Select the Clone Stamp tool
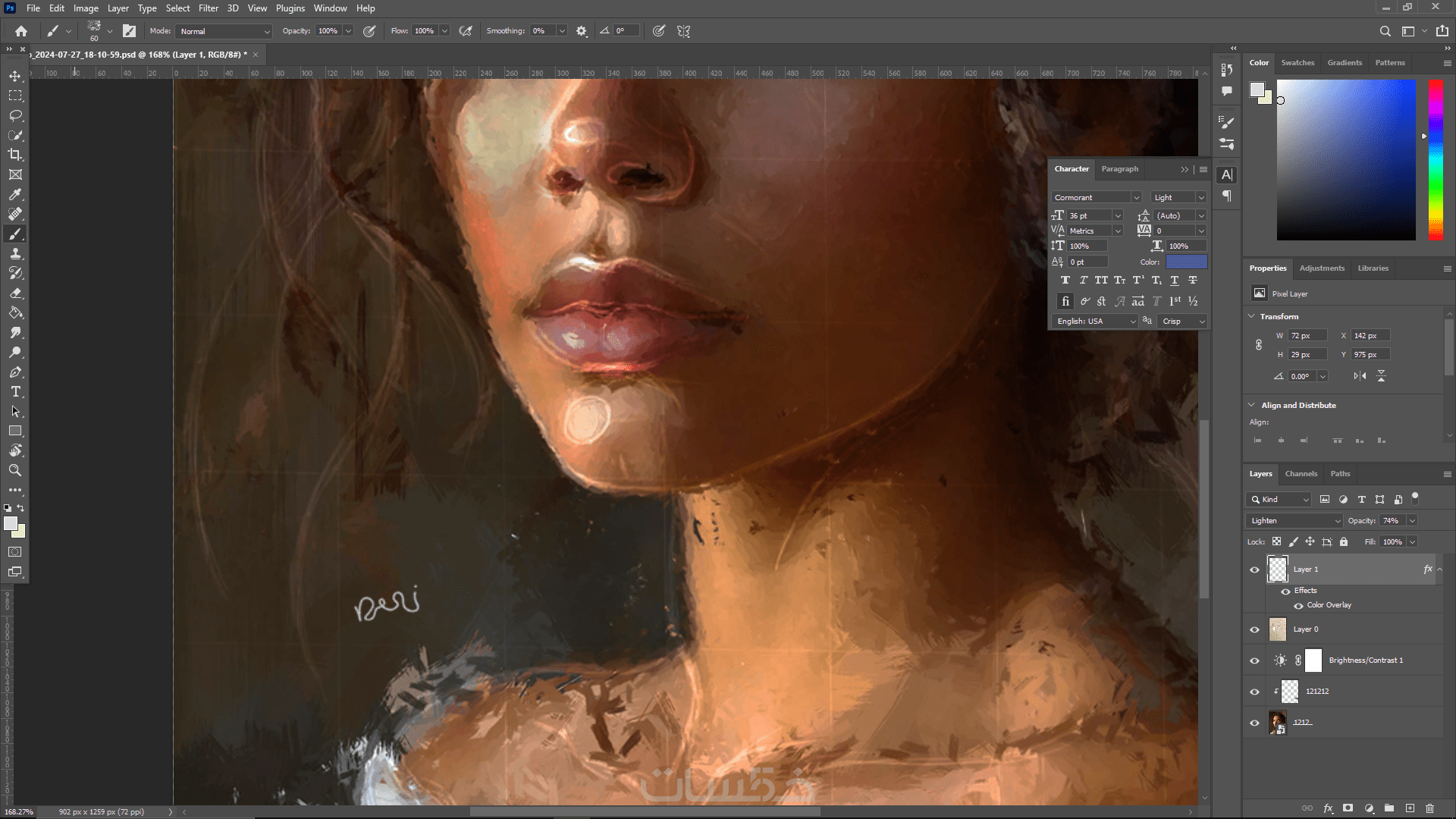The height and width of the screenshot is (819, 1456). tap(15, 253)
